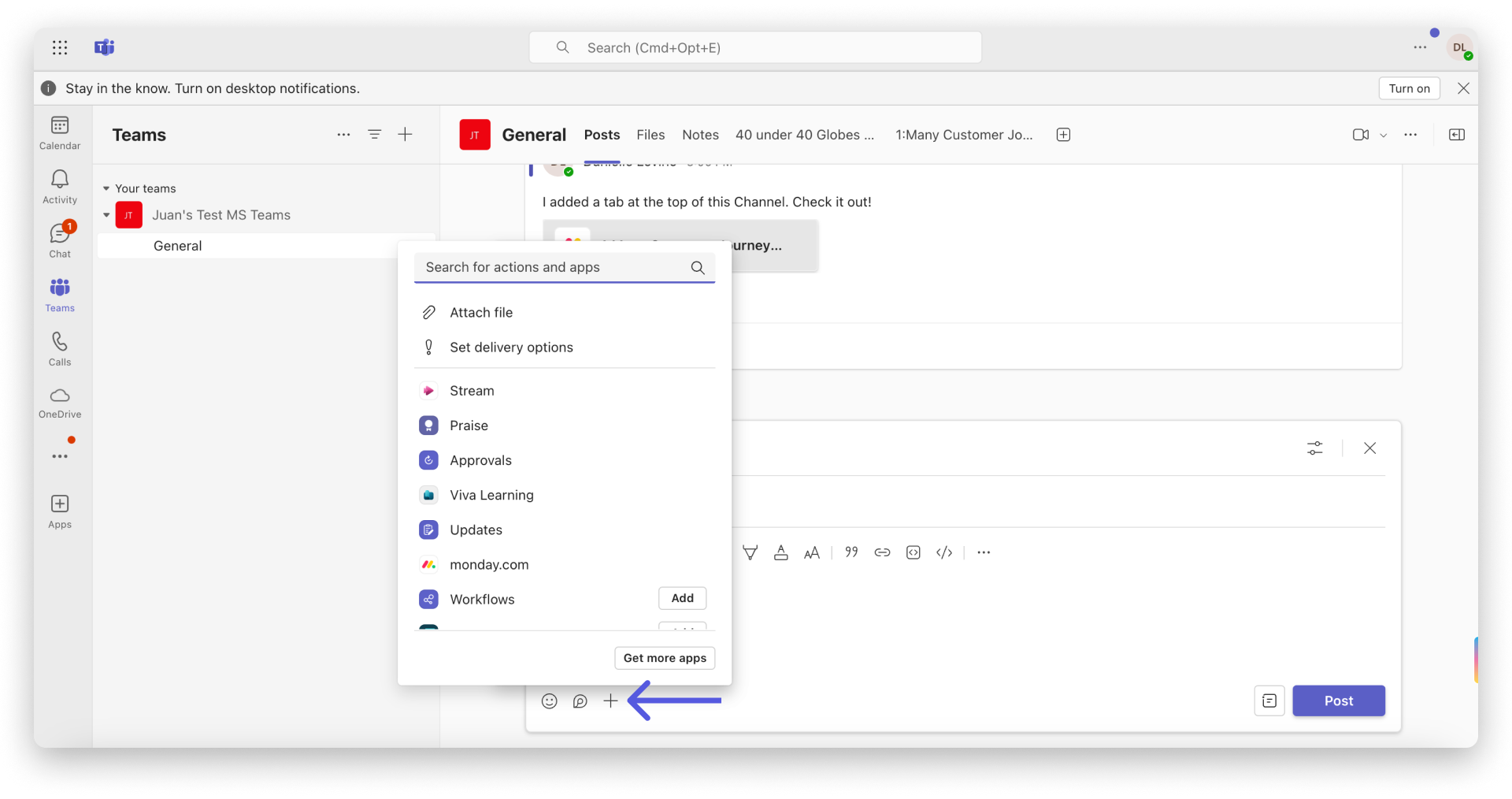Turn on desktop notifications
This screenshot has width=1512, height=799.
click(x=1409, y=88)
